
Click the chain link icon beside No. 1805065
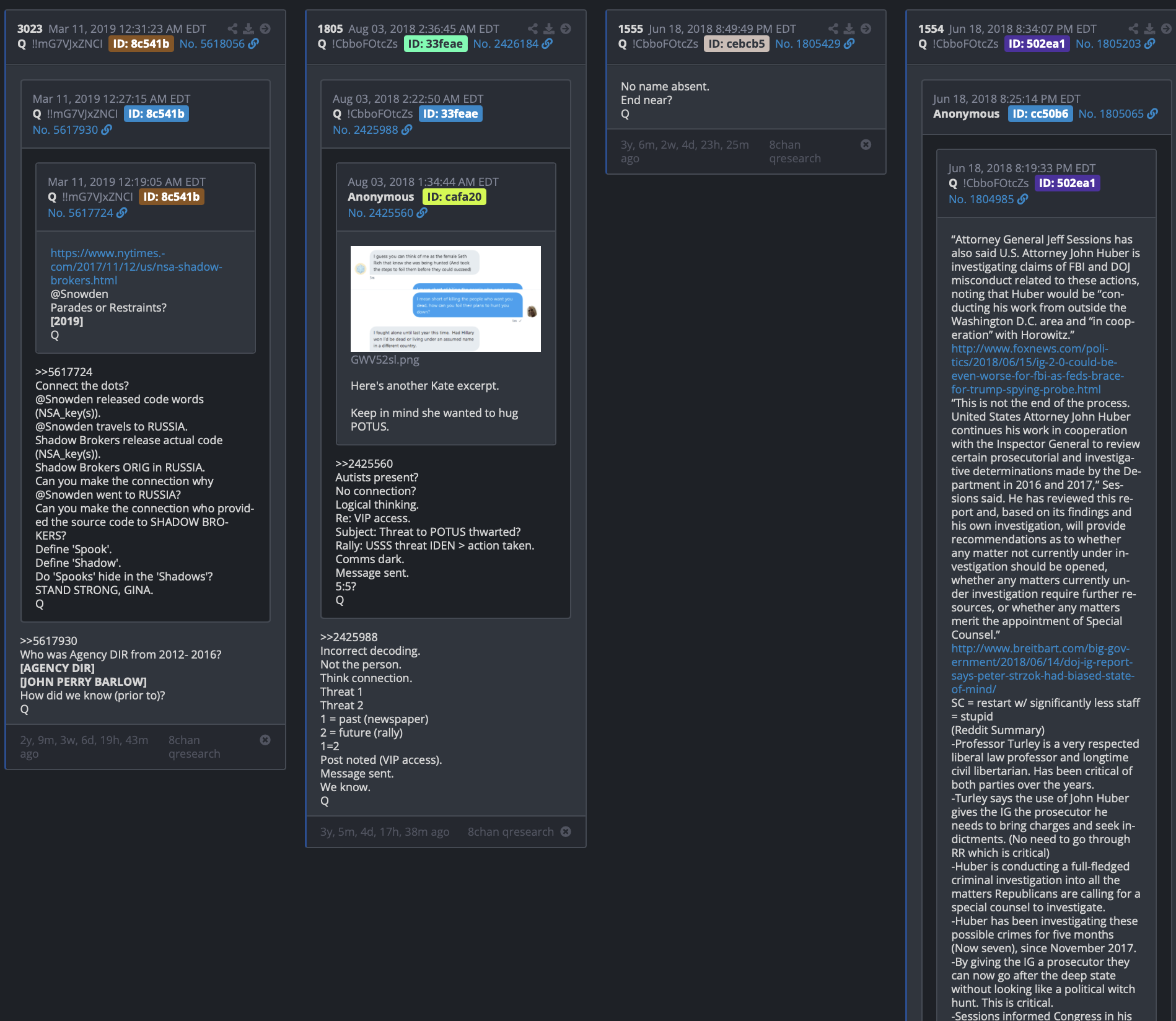click(1152, 113)
